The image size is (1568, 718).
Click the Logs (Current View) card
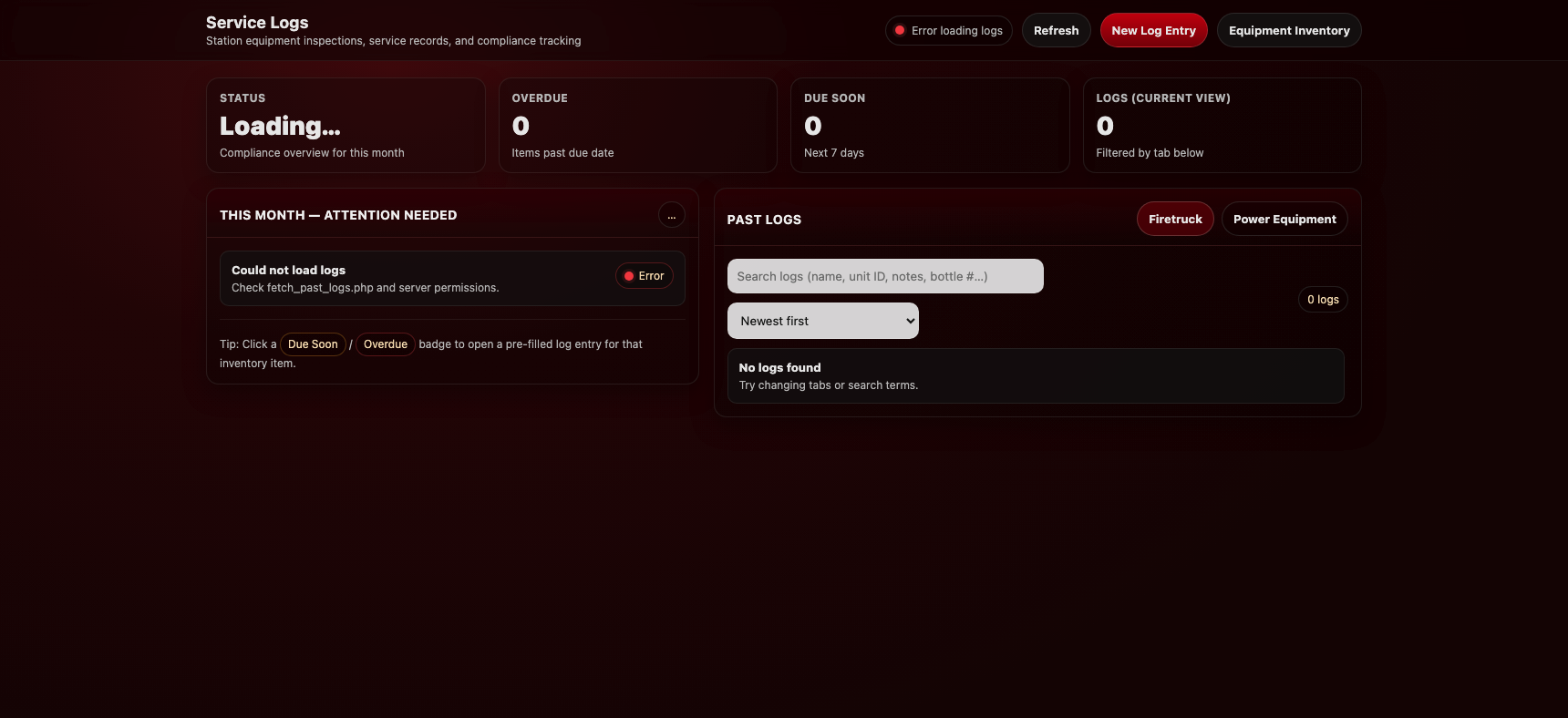click(1222, 125)
